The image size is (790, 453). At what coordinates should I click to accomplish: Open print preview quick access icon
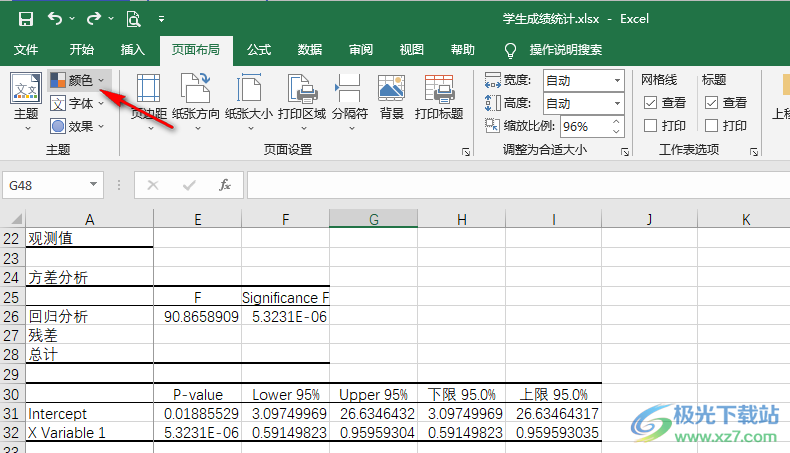(134, 19)
